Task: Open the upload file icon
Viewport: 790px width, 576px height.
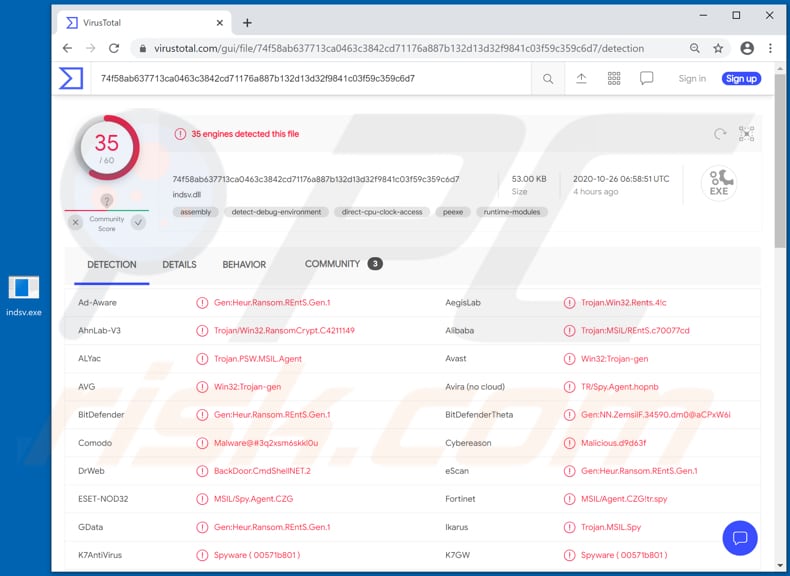Action: pyautogui.click(x=581, y=79)
